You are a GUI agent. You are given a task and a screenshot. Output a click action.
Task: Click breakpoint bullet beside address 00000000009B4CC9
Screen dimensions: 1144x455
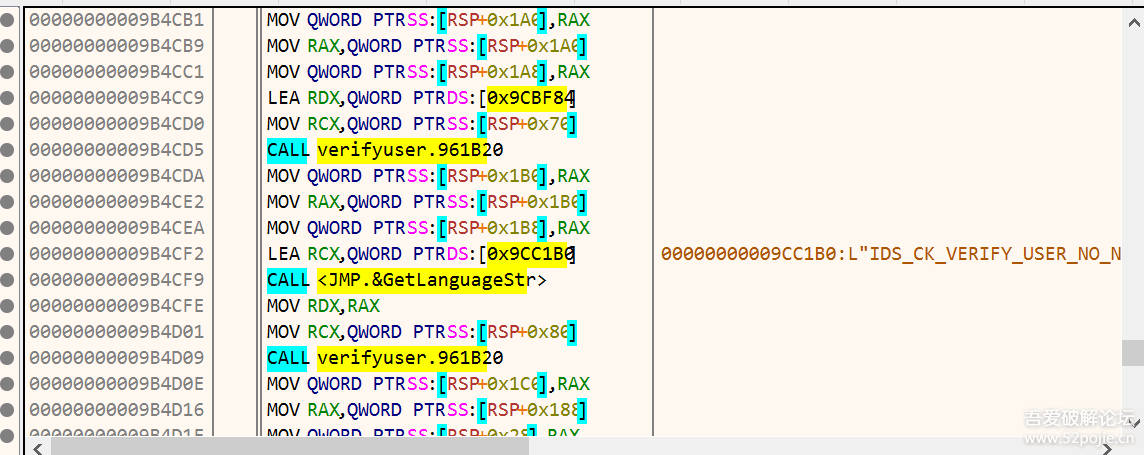coord(8,98)
